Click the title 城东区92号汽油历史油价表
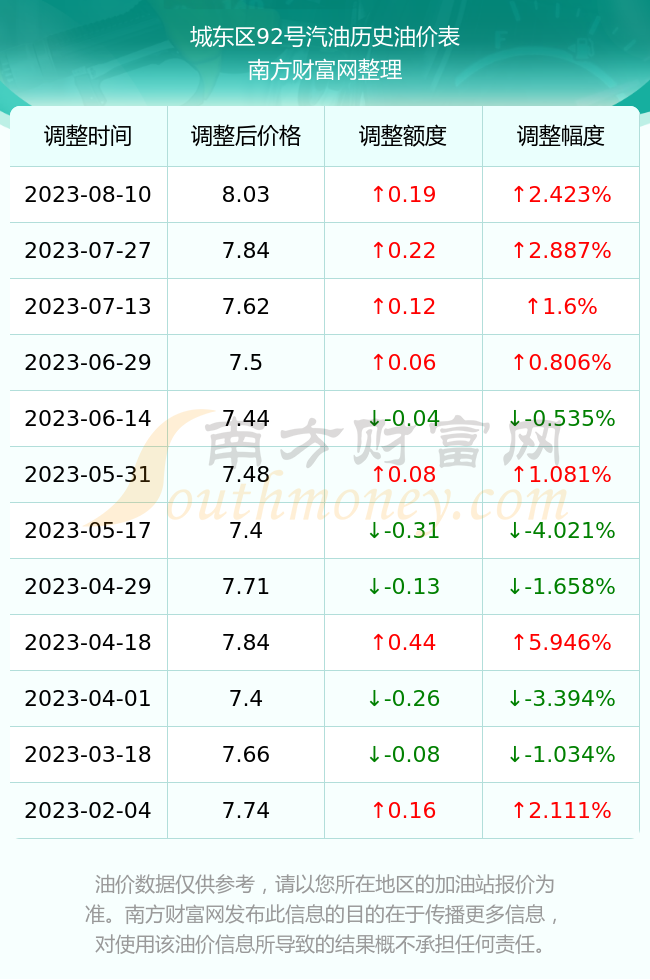 pos(325,37)
